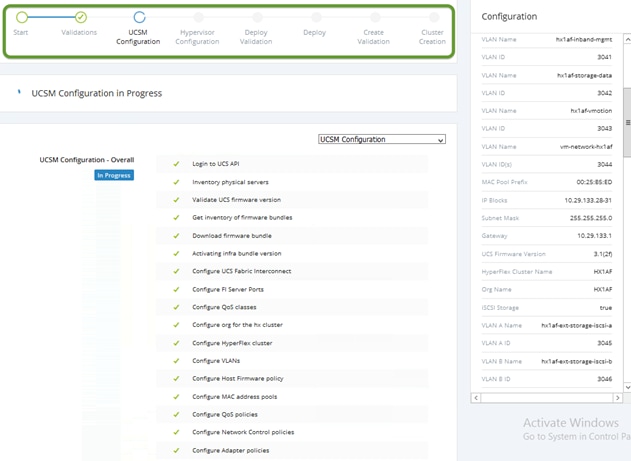Screen dimensions: 631x461
Task: Click the hx1af-inband-mgmt VLAN name value
Action: 584,39
